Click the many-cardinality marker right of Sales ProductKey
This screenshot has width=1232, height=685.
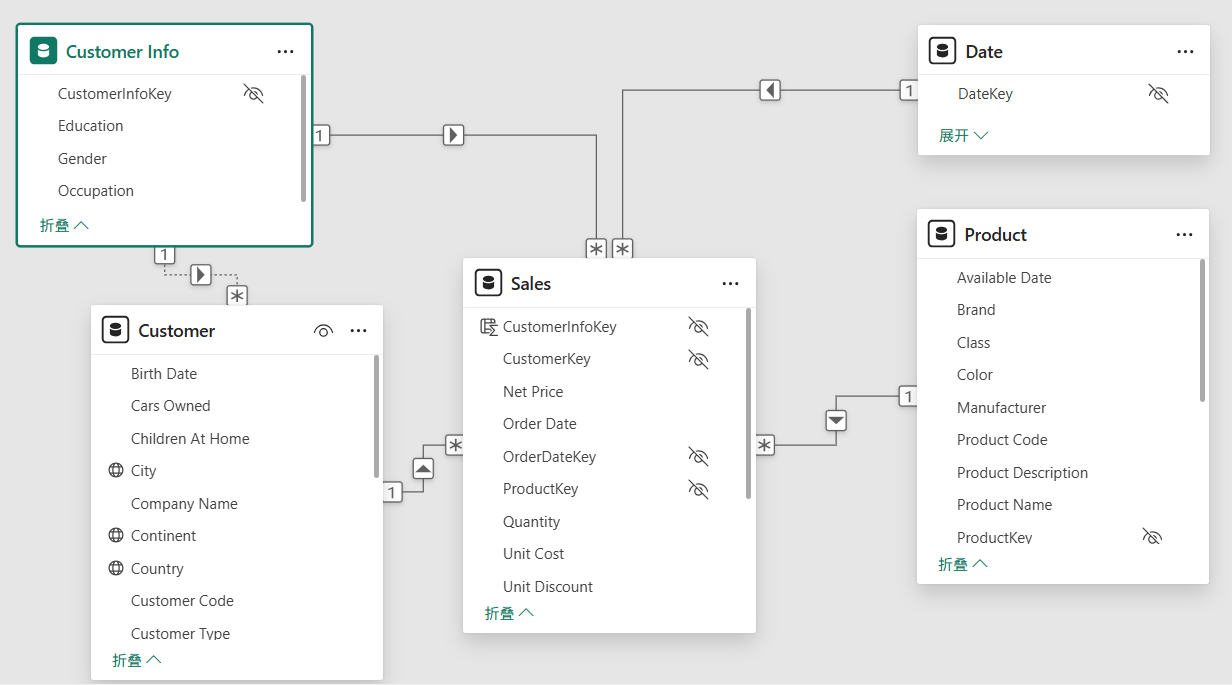pyautogui.click(x=765, y=445)
